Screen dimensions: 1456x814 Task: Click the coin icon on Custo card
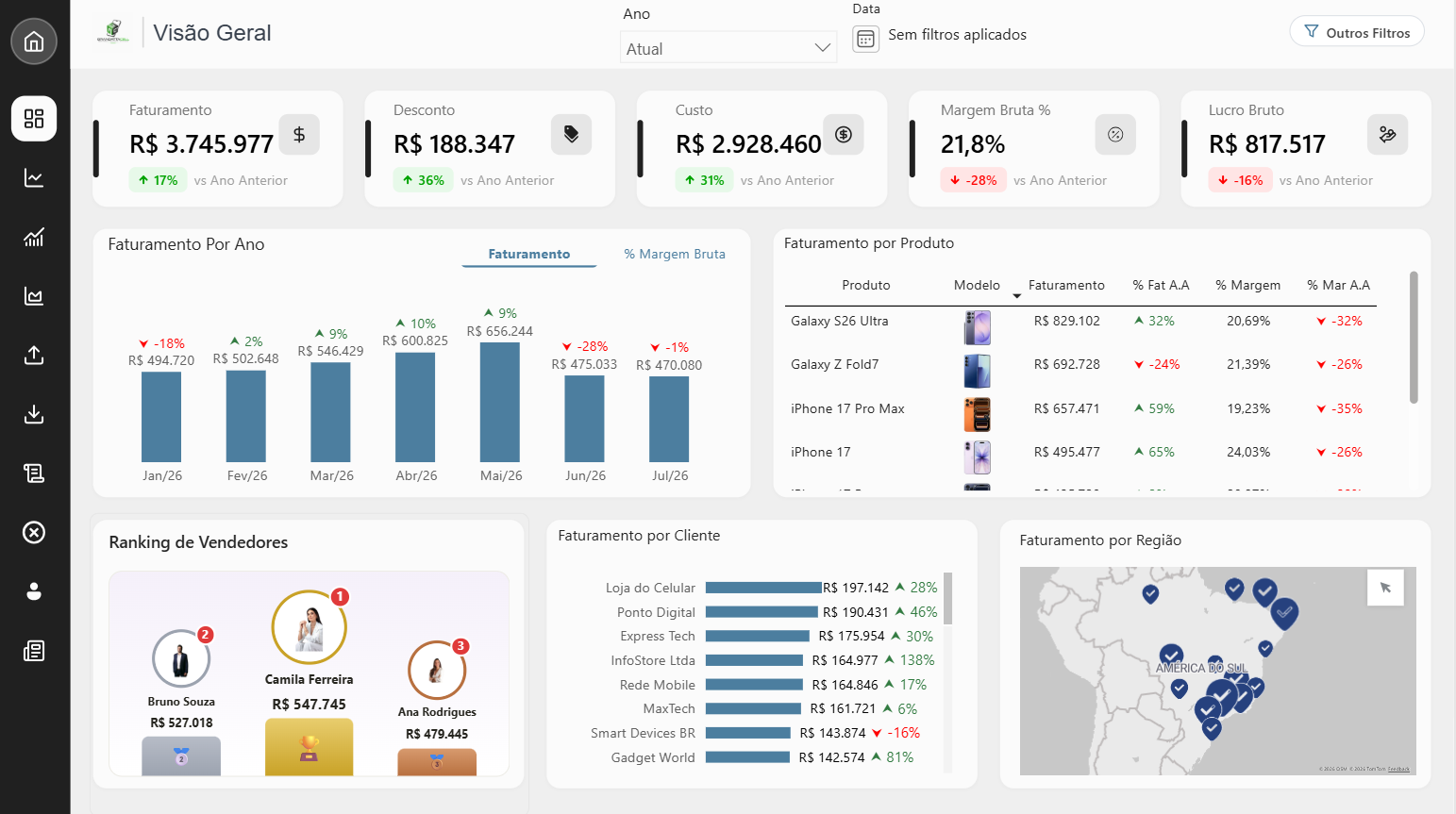(x=844, y=134)
